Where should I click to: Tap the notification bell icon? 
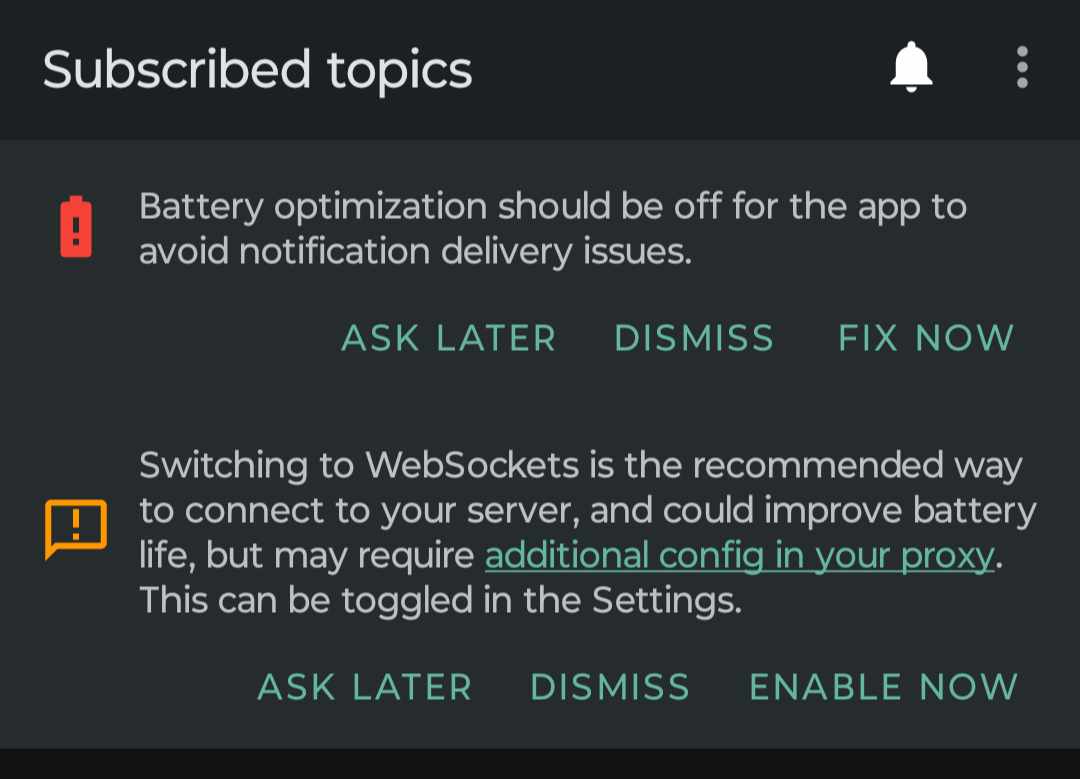coord(911,69)
